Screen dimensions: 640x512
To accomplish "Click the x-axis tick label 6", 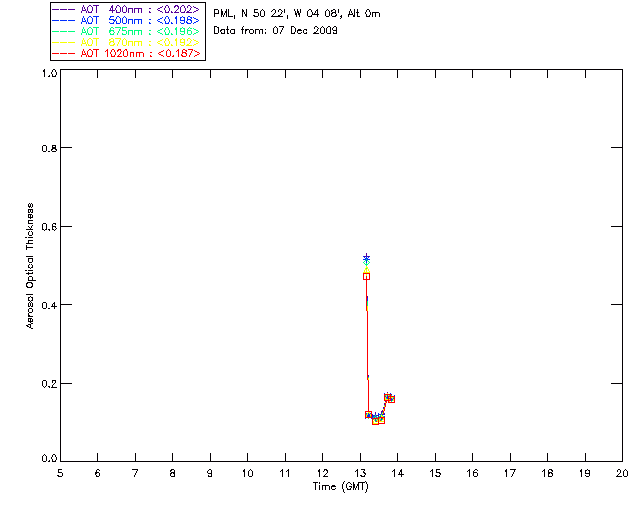I will (98, 473).
